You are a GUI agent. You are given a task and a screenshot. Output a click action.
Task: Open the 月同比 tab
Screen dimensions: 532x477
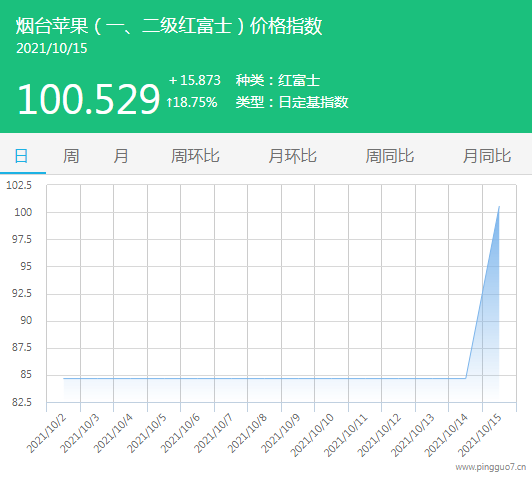click(x=487, y=156)
